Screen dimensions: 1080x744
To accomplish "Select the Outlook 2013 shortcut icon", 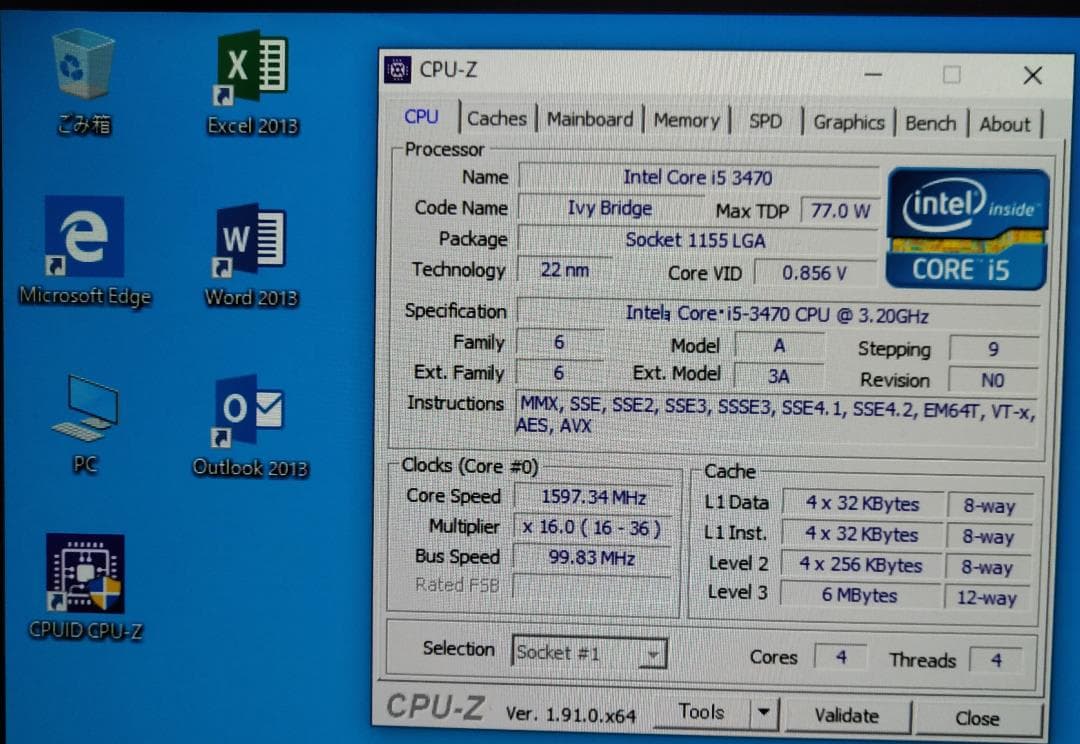I will (x=251, y=411).
